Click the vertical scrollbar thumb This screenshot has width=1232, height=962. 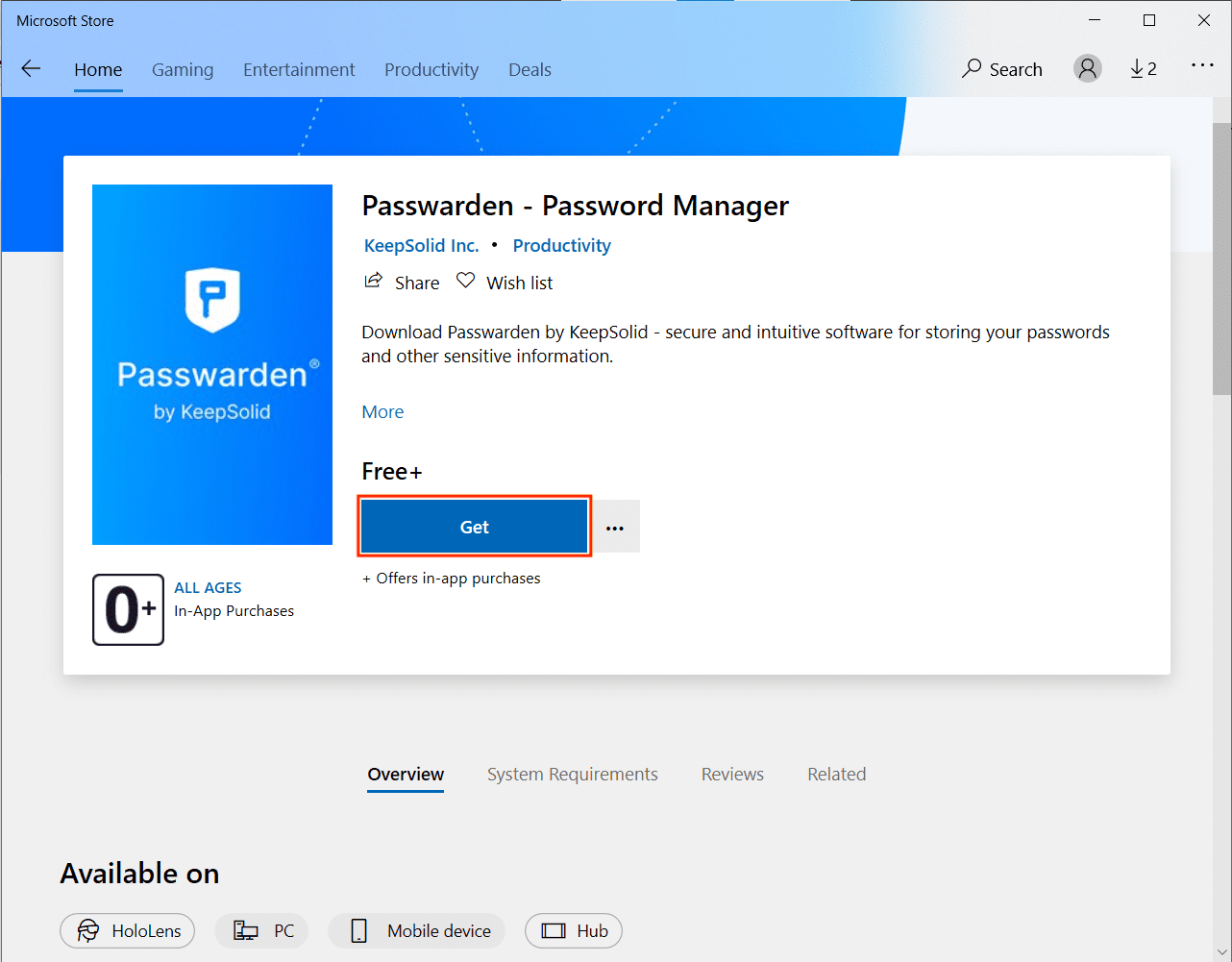tap(1221, 259)
